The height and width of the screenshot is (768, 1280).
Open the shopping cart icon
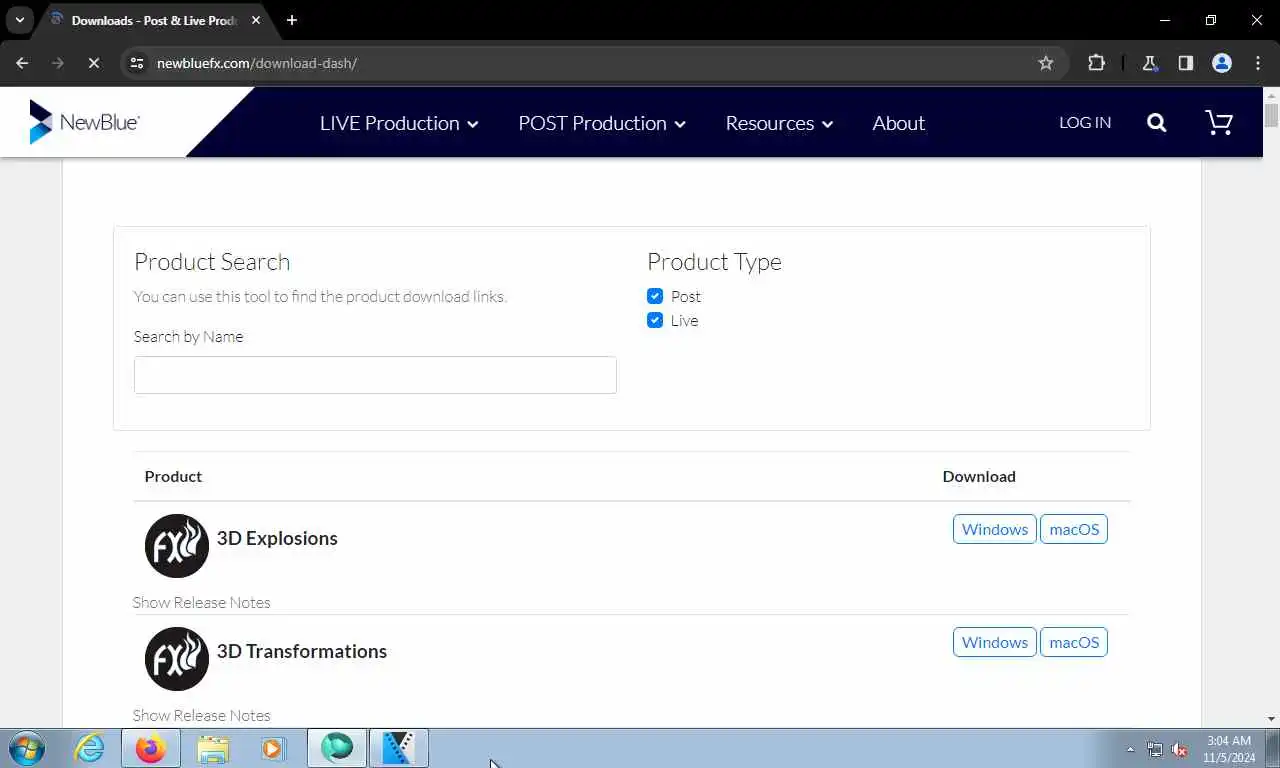coord(1219,123)
